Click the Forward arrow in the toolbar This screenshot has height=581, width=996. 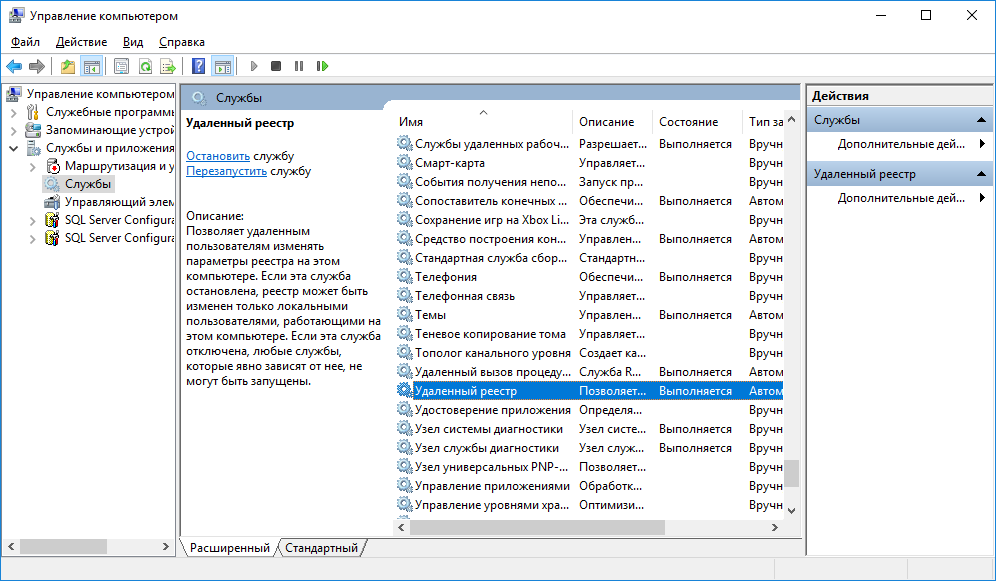coord(37,66)
